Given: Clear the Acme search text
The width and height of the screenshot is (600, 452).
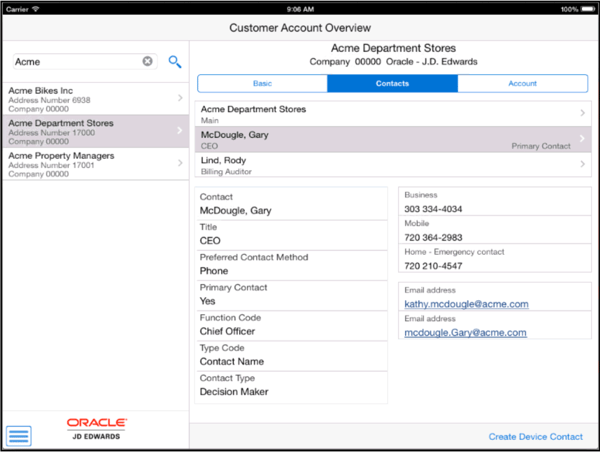Looking at the screenshot, I should tap(147, 61).
